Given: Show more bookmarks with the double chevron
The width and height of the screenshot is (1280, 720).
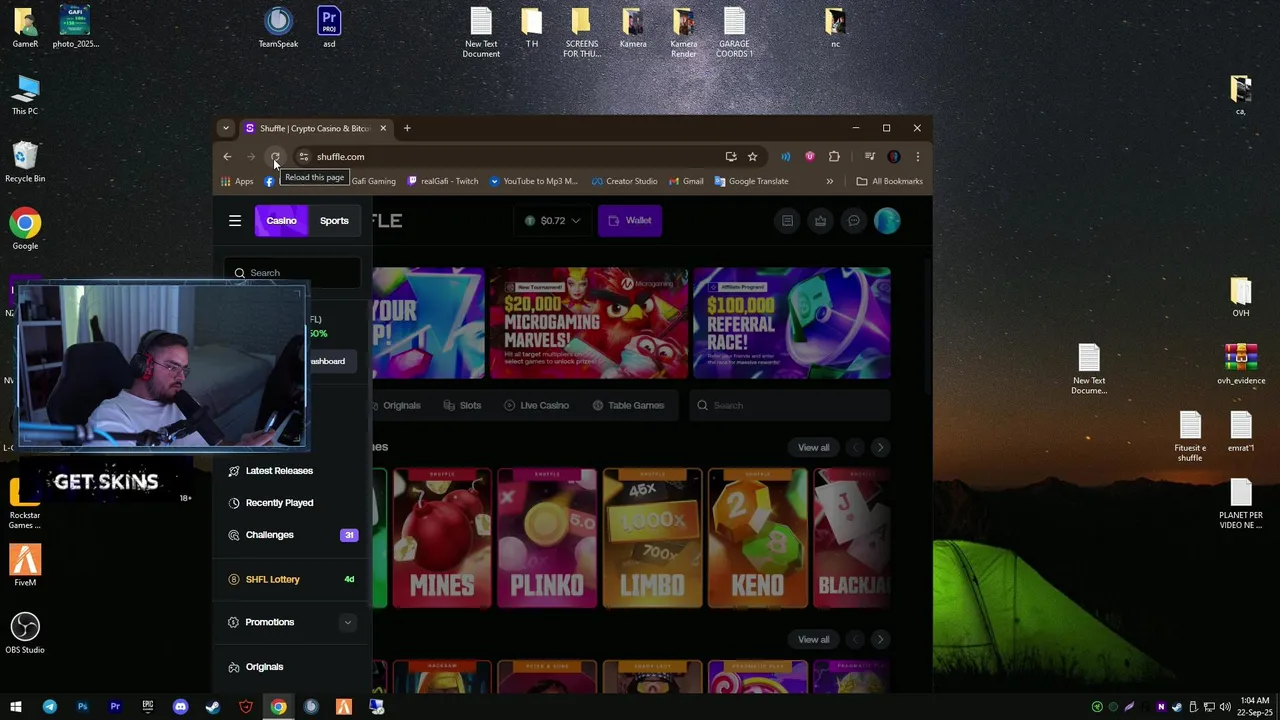Looking at the screenshot, I should pyautogui.click(x=829, y=181).
